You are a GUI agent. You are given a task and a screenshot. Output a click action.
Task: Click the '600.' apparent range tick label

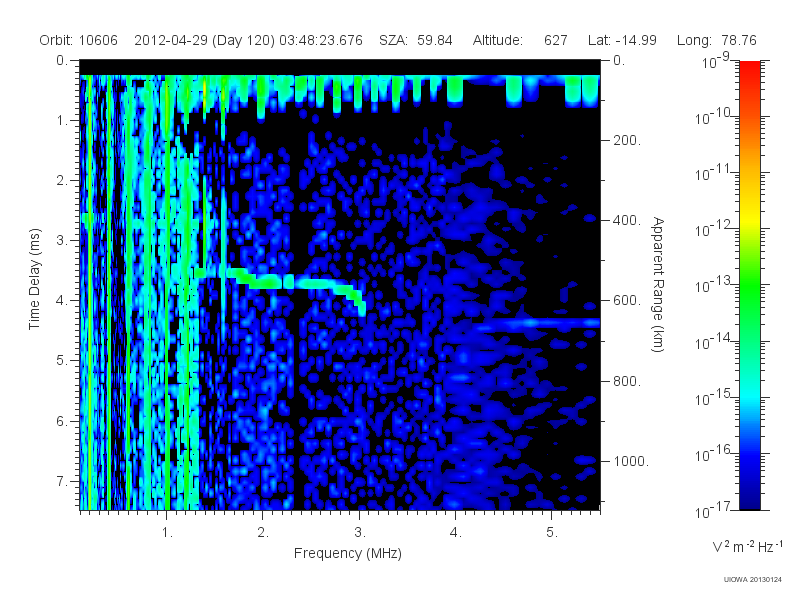pyautogui.click(x=627, y=301)
